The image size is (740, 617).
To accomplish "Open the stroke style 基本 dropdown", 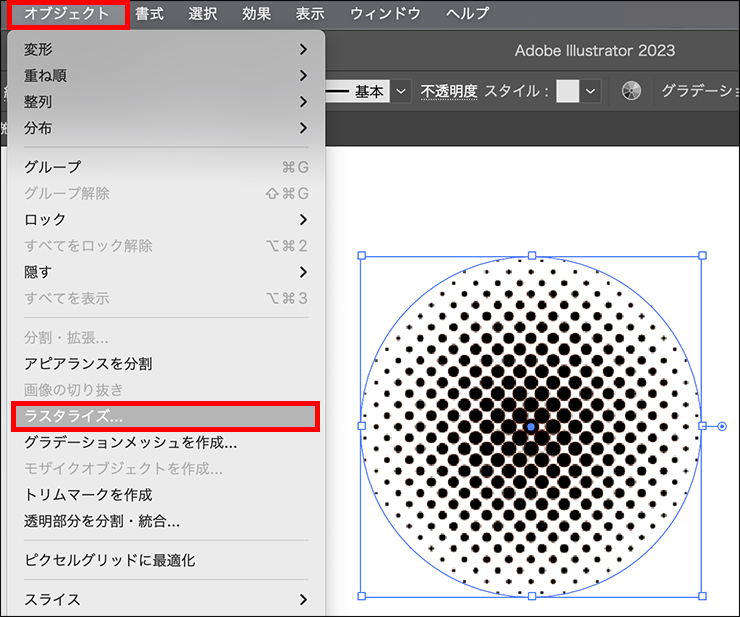I will (401, 91).
